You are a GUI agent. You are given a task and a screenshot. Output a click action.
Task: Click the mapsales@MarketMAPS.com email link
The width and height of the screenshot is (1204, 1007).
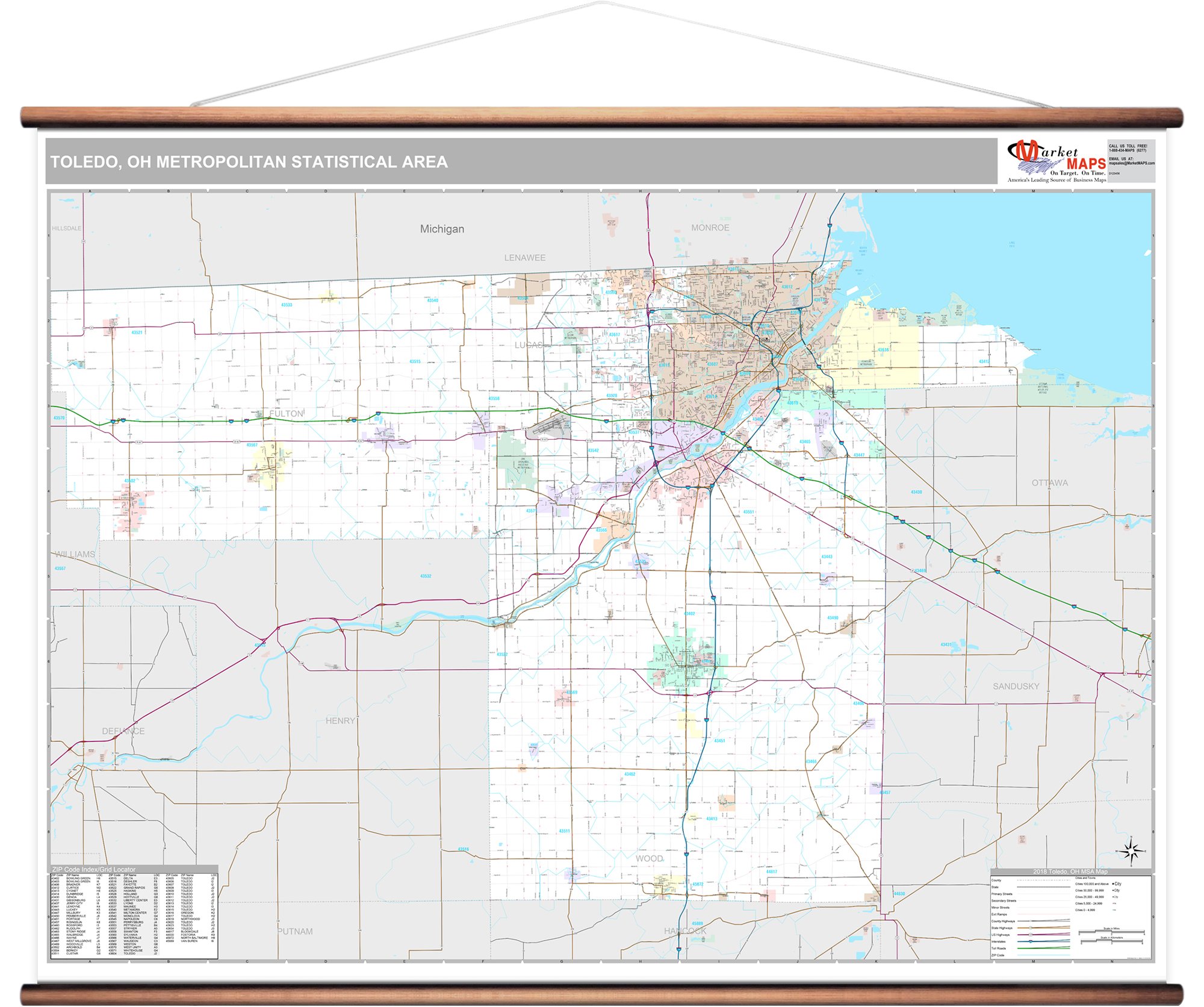pyautogui.click(x=1132, y=163)
